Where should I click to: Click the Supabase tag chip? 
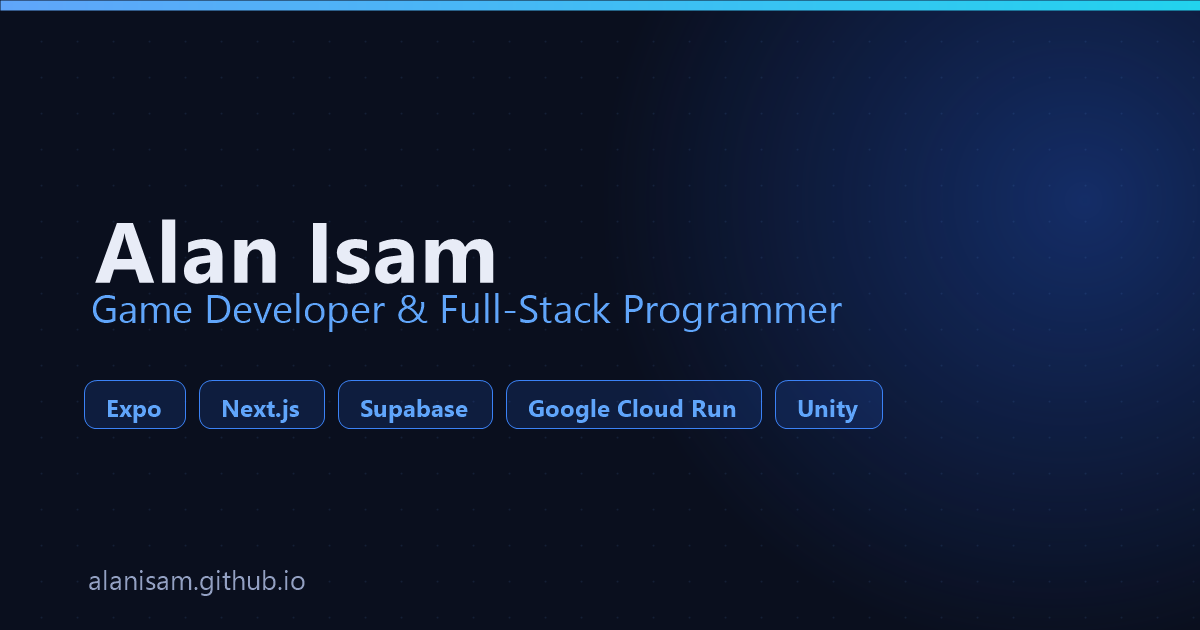coord(415,405)
